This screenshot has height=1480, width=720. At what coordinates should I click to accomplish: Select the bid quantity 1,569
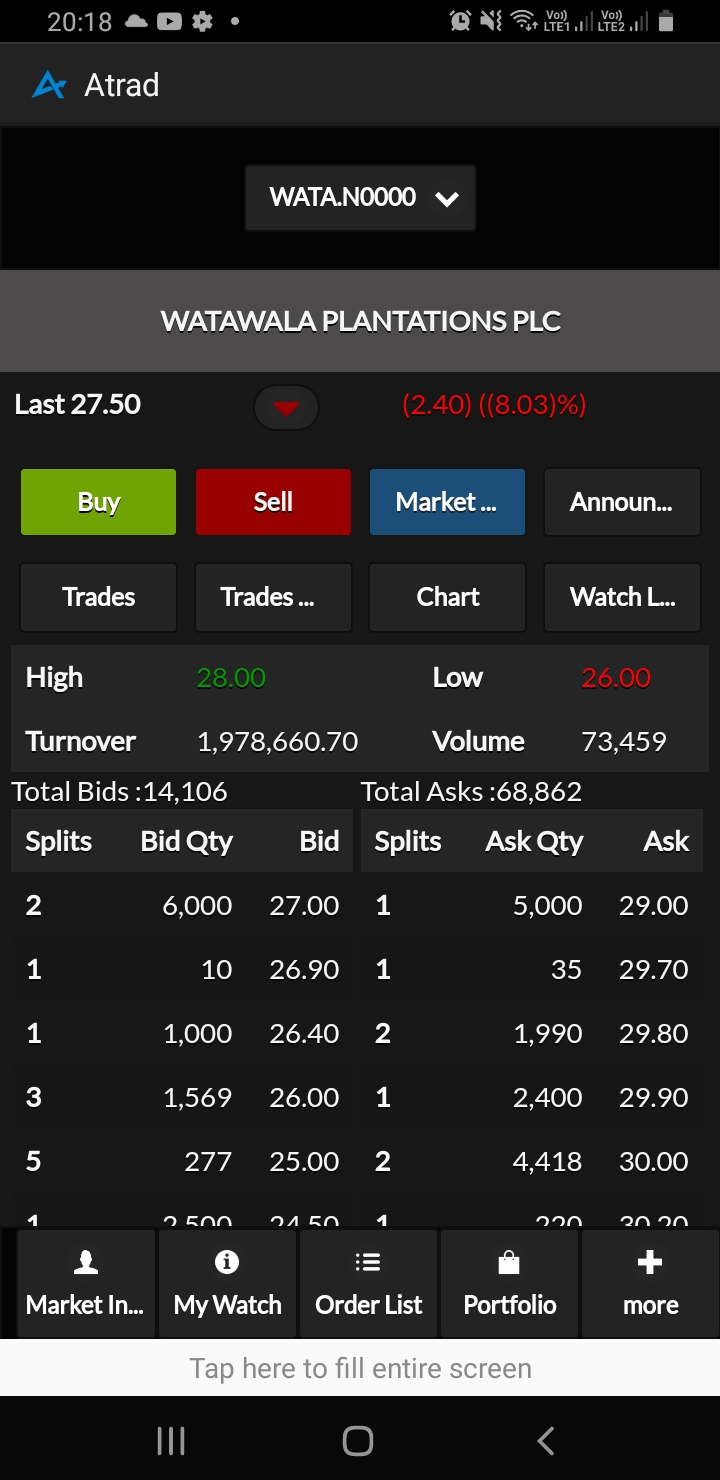click(198, 1097)
